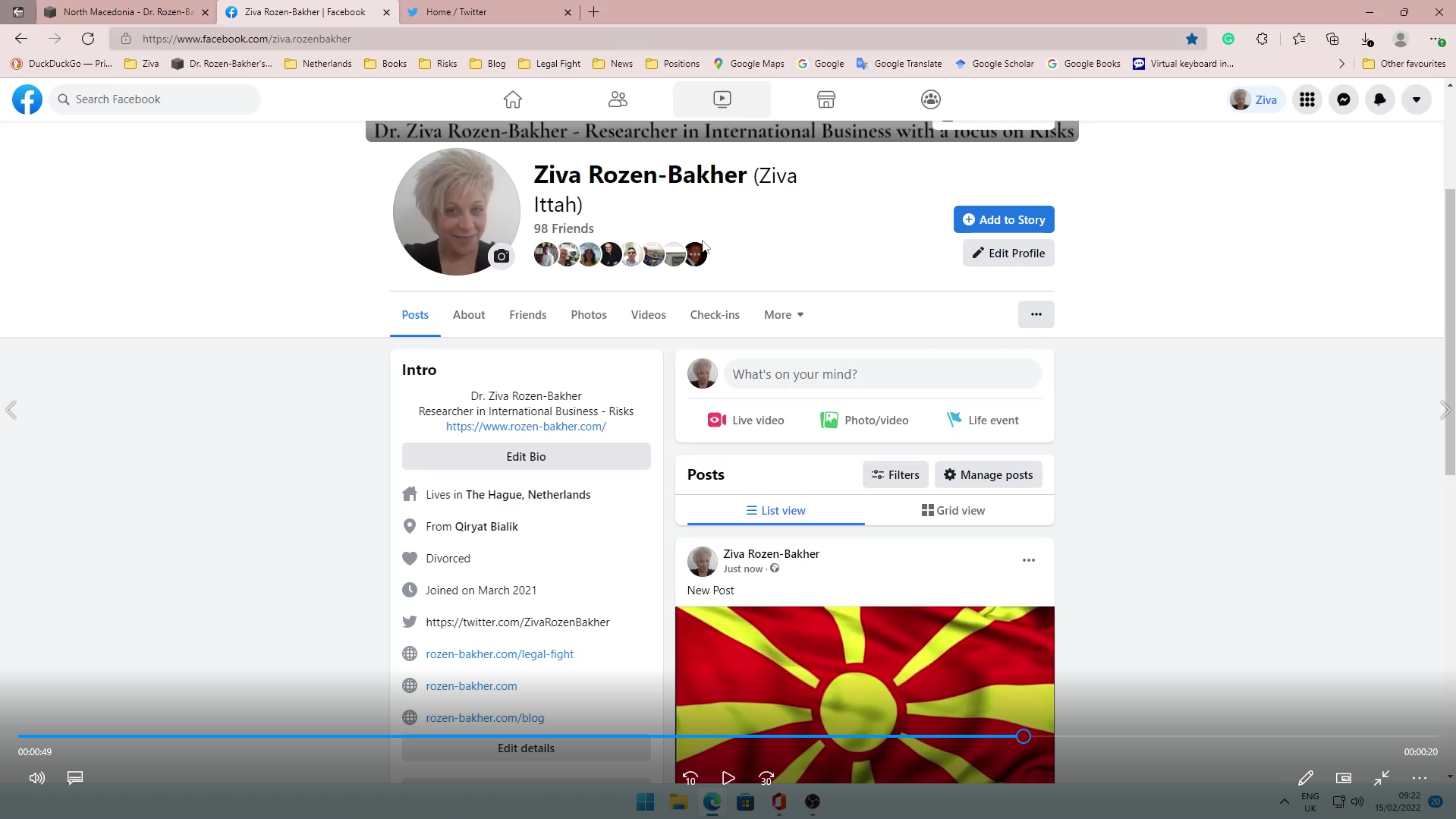Open File Explorer from taskbar

(x=679, y=802)
